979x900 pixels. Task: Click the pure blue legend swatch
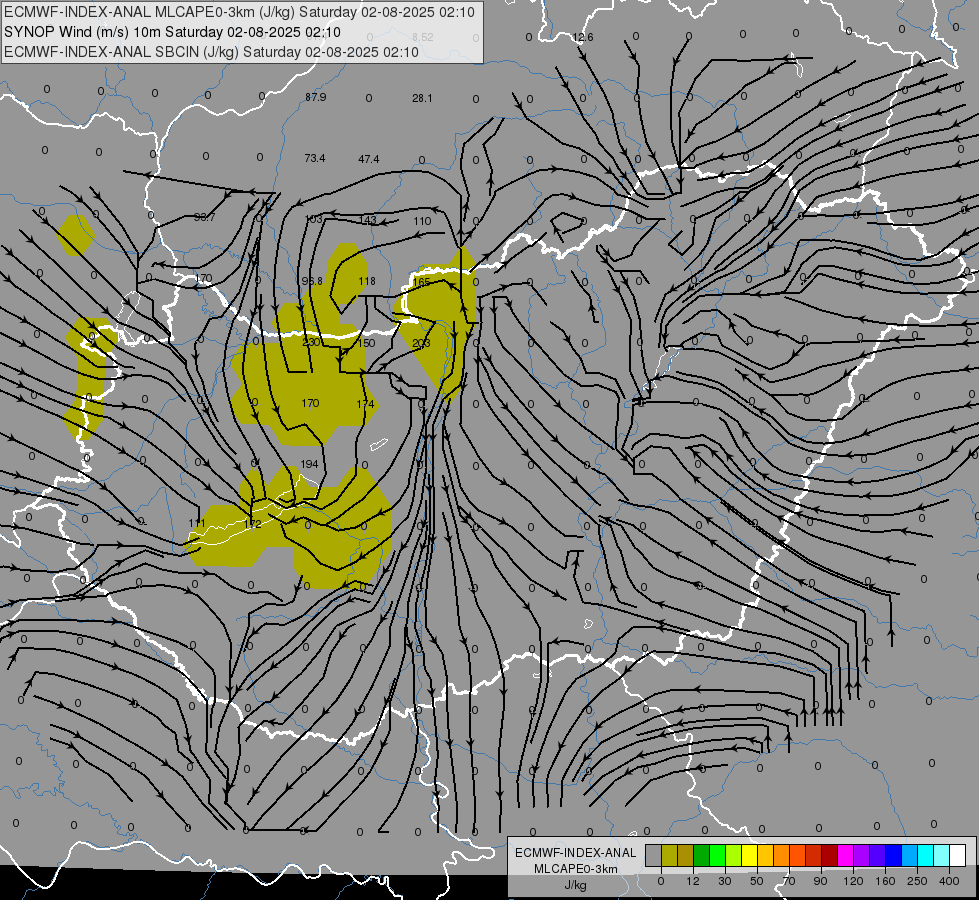[894, 856]
